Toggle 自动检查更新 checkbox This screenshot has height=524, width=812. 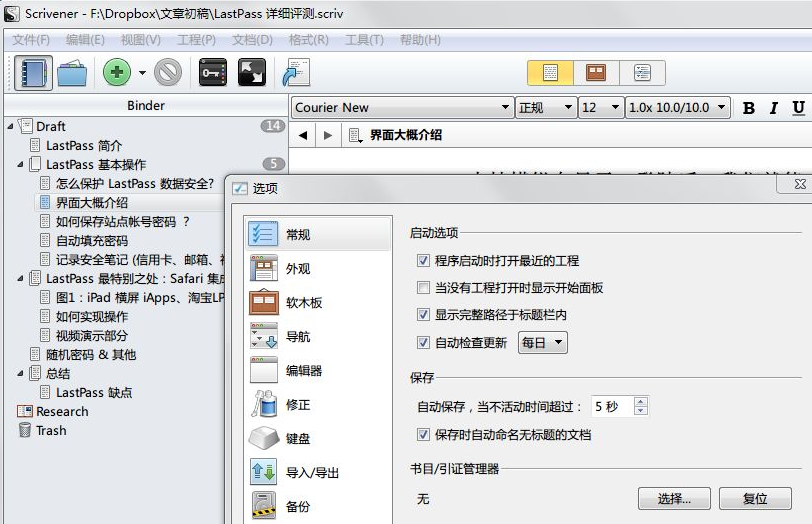tap(423, 342)
